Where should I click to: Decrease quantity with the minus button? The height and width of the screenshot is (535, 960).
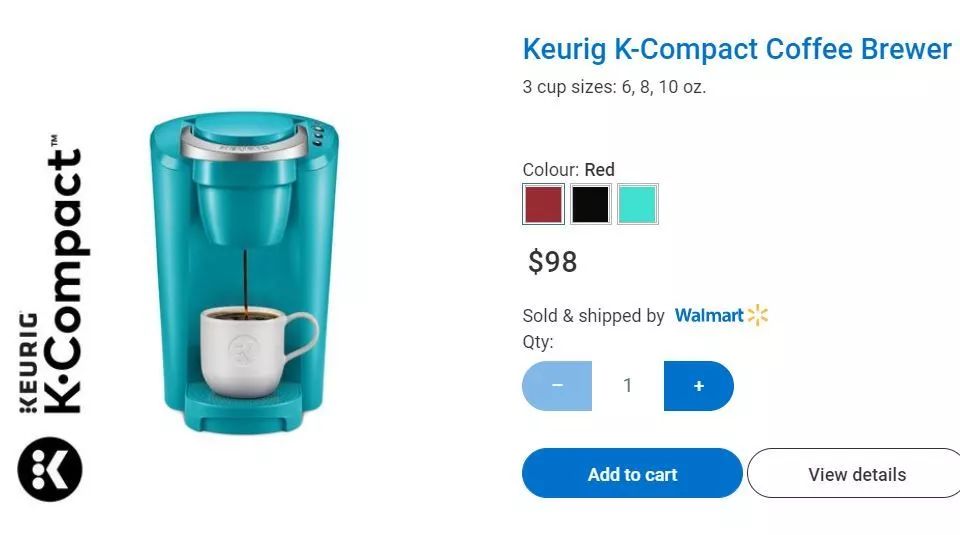(557, 386)
